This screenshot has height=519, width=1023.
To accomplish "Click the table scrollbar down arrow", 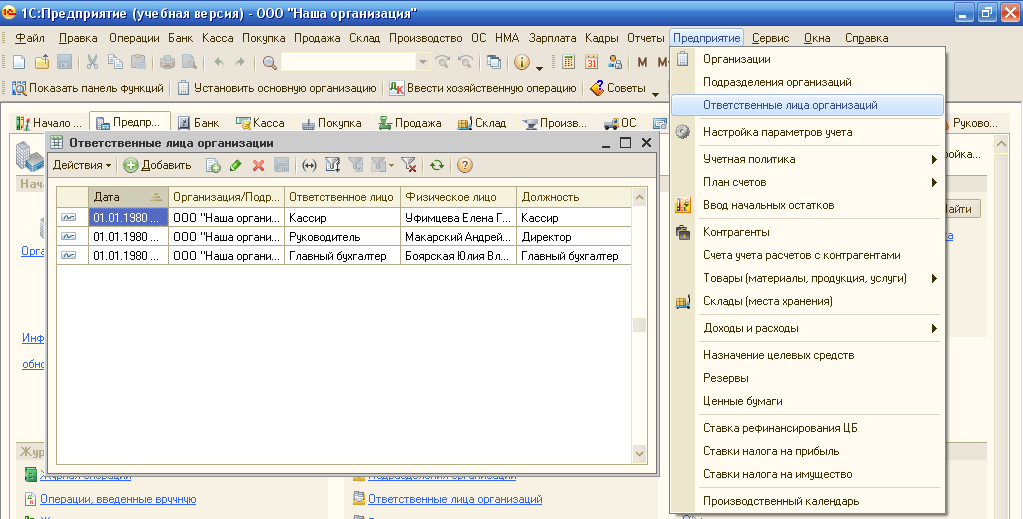I will click(x=639, y=454).
